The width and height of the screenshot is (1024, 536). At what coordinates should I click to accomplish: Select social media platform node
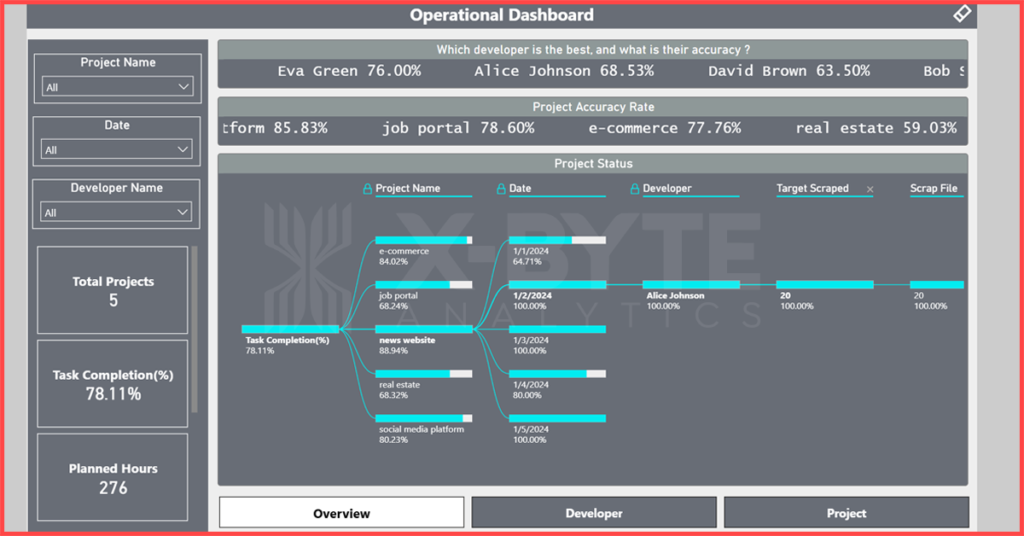pos(423,418)
